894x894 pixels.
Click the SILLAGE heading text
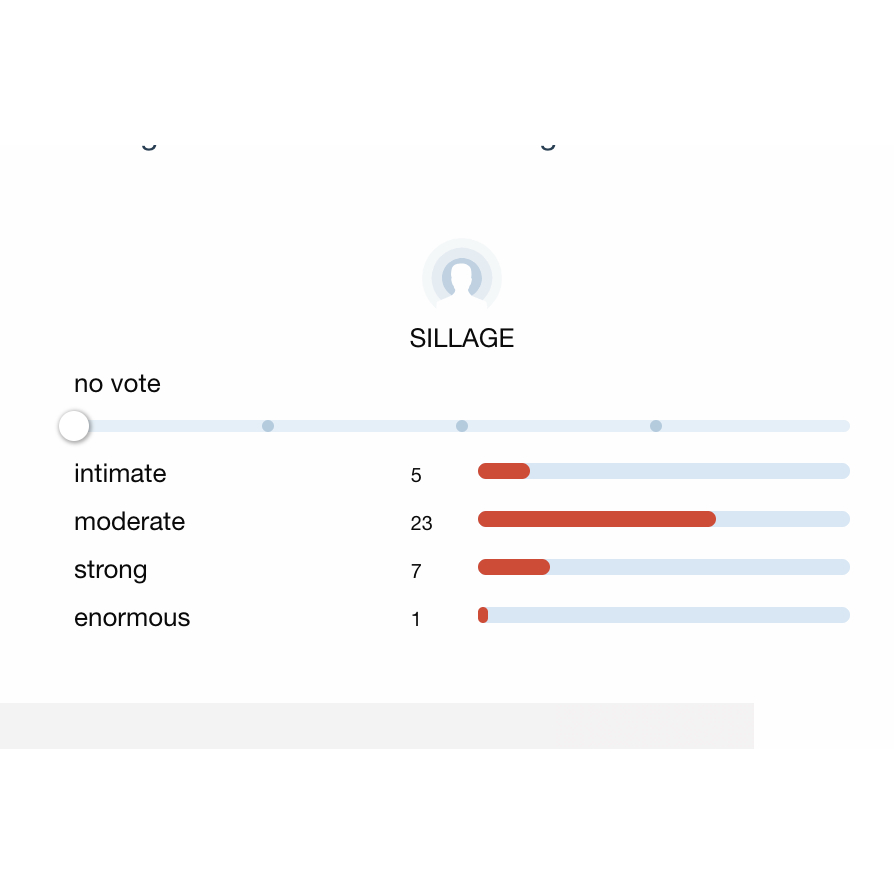tap(461, 338)
